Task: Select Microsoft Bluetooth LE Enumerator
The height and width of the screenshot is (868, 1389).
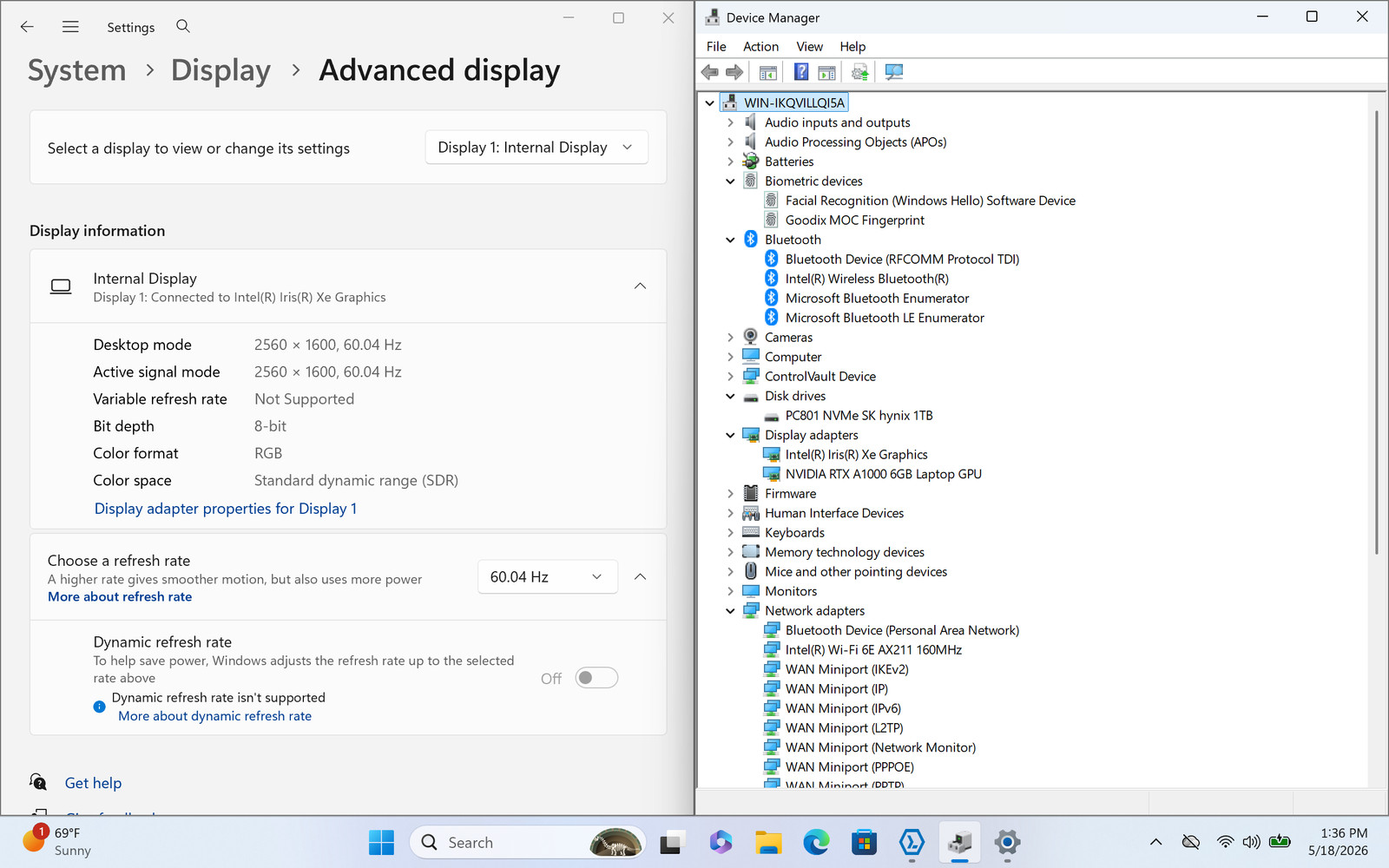Action: click(x=885, y=318)
